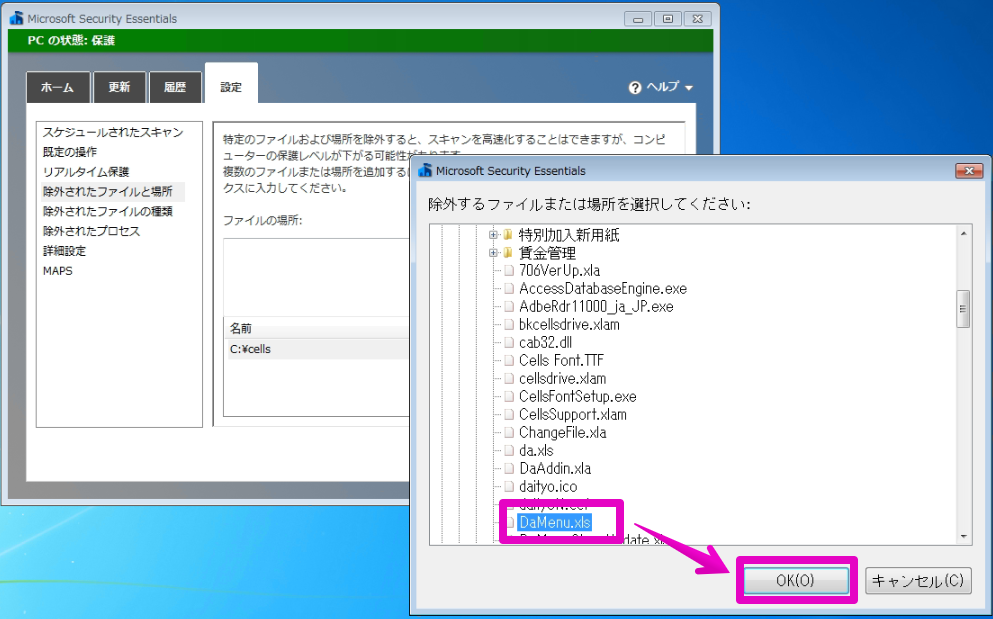Click the file icon beside cab32.dll

click(x=509, y=343)
